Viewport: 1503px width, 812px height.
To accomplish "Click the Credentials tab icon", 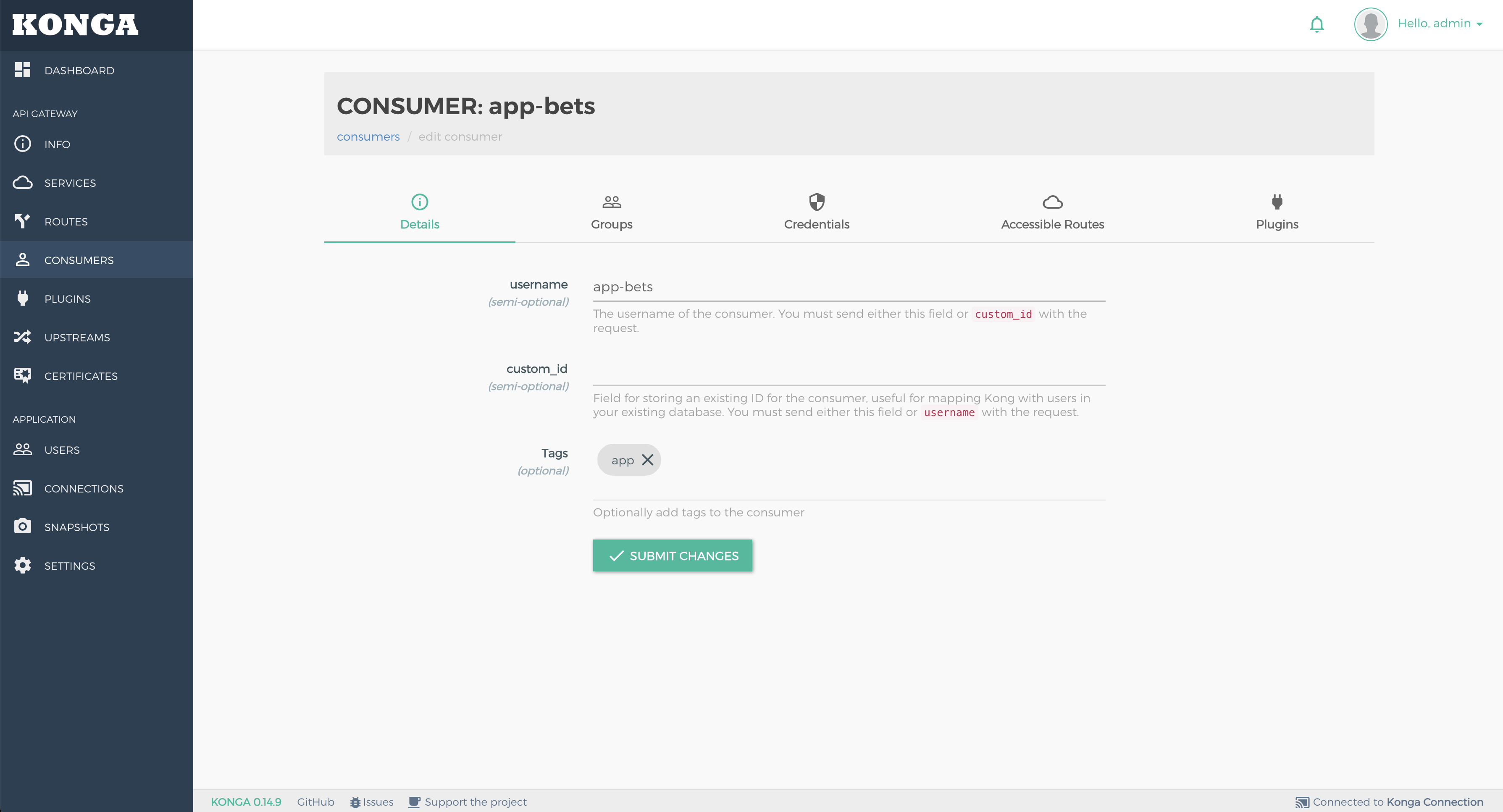I will coord(816,202).
